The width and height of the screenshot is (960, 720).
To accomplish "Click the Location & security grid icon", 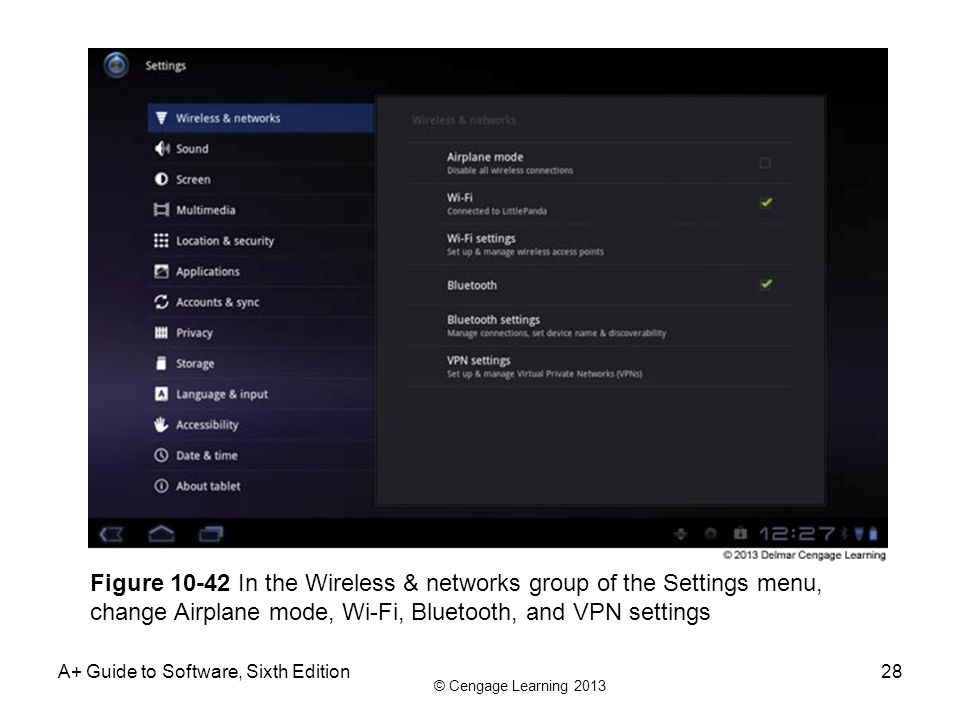I will [161, 241].
